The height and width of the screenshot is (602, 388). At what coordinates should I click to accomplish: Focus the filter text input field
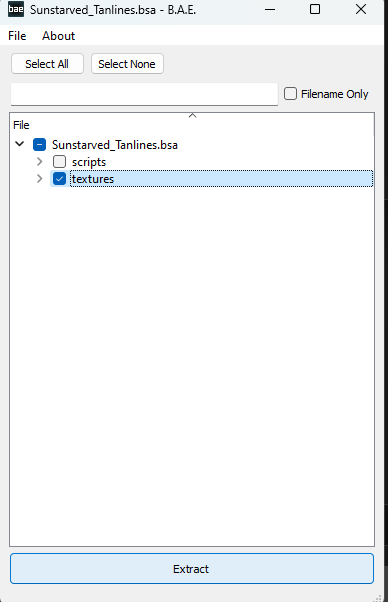(x=144, y=94)
